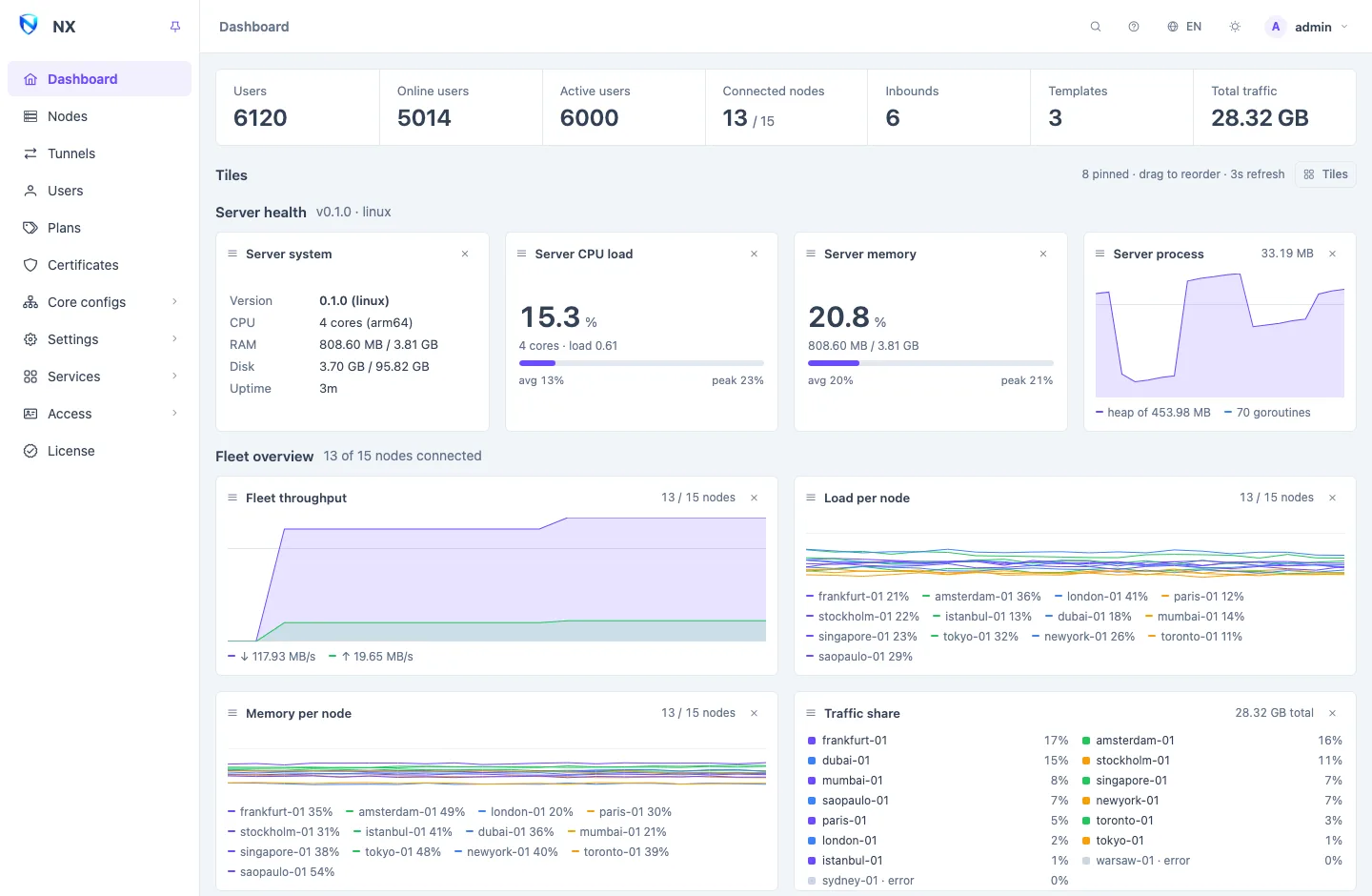Expand the Services sidebar section
This screenshot has width=1372, height=896.
(x=99, y=377)
